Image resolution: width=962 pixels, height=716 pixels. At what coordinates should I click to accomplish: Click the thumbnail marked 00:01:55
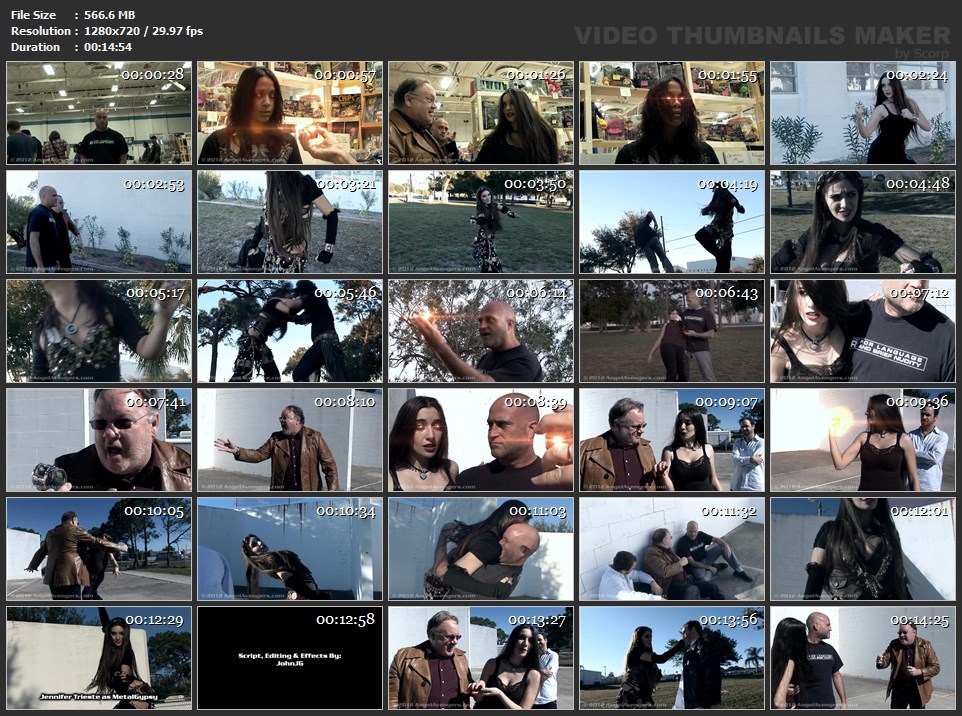672,113
